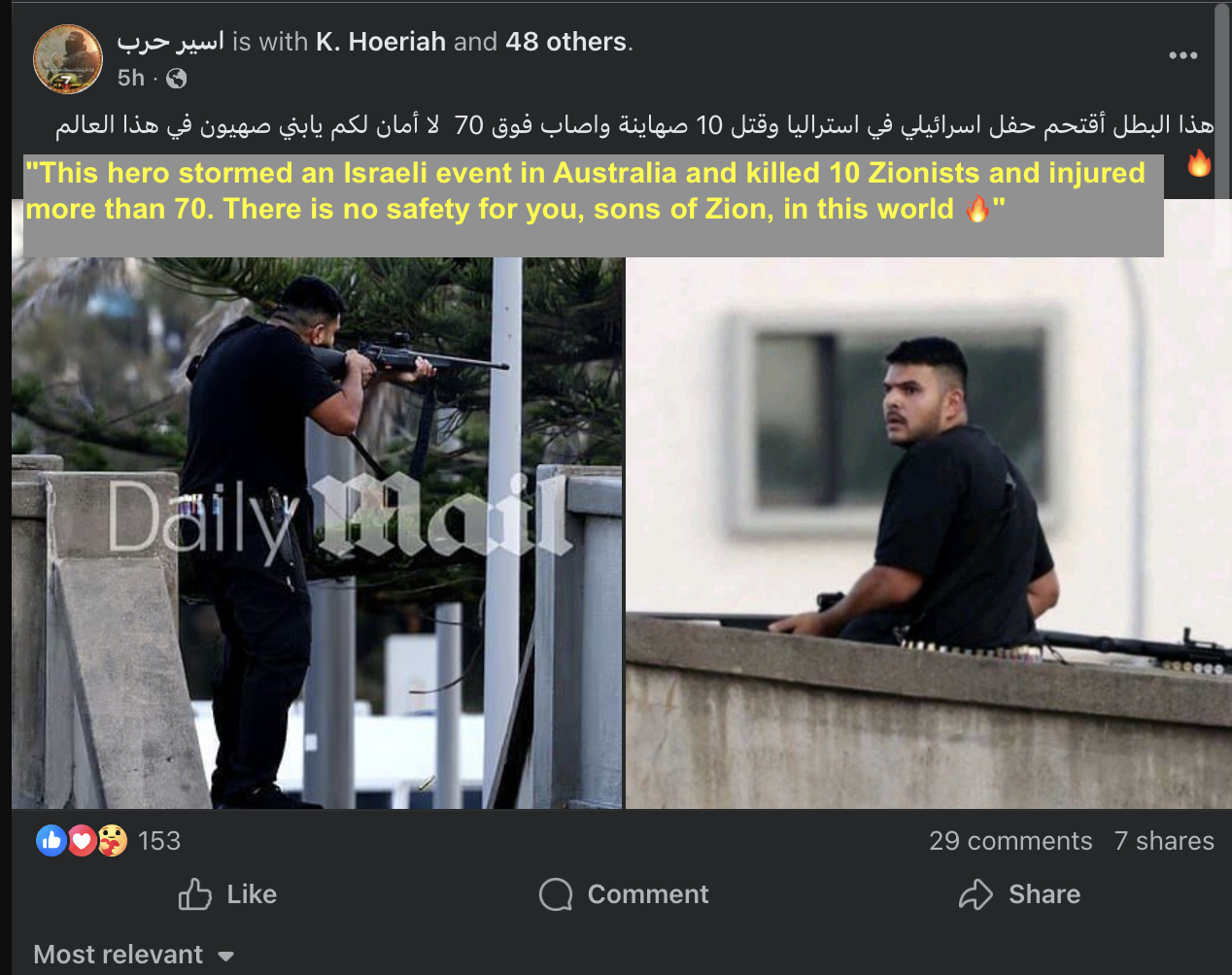Open the 153 reactions count
This screenshot has height=975, width=1232.
click(159, 841)
